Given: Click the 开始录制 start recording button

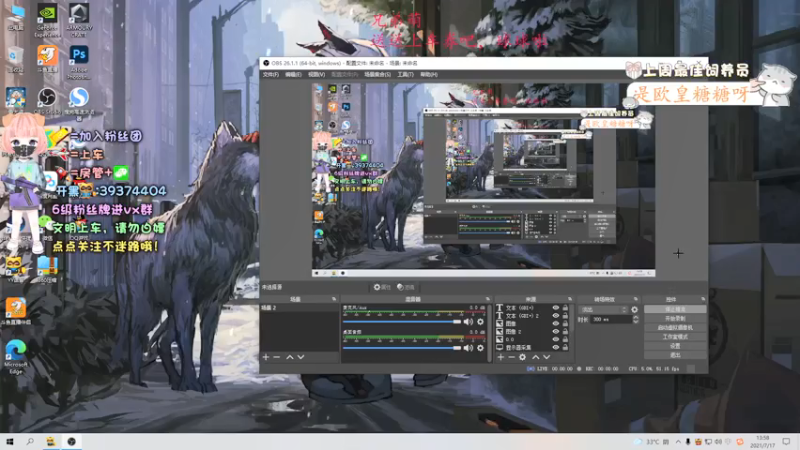Looking at the screenshot, I should click(675, 318).
